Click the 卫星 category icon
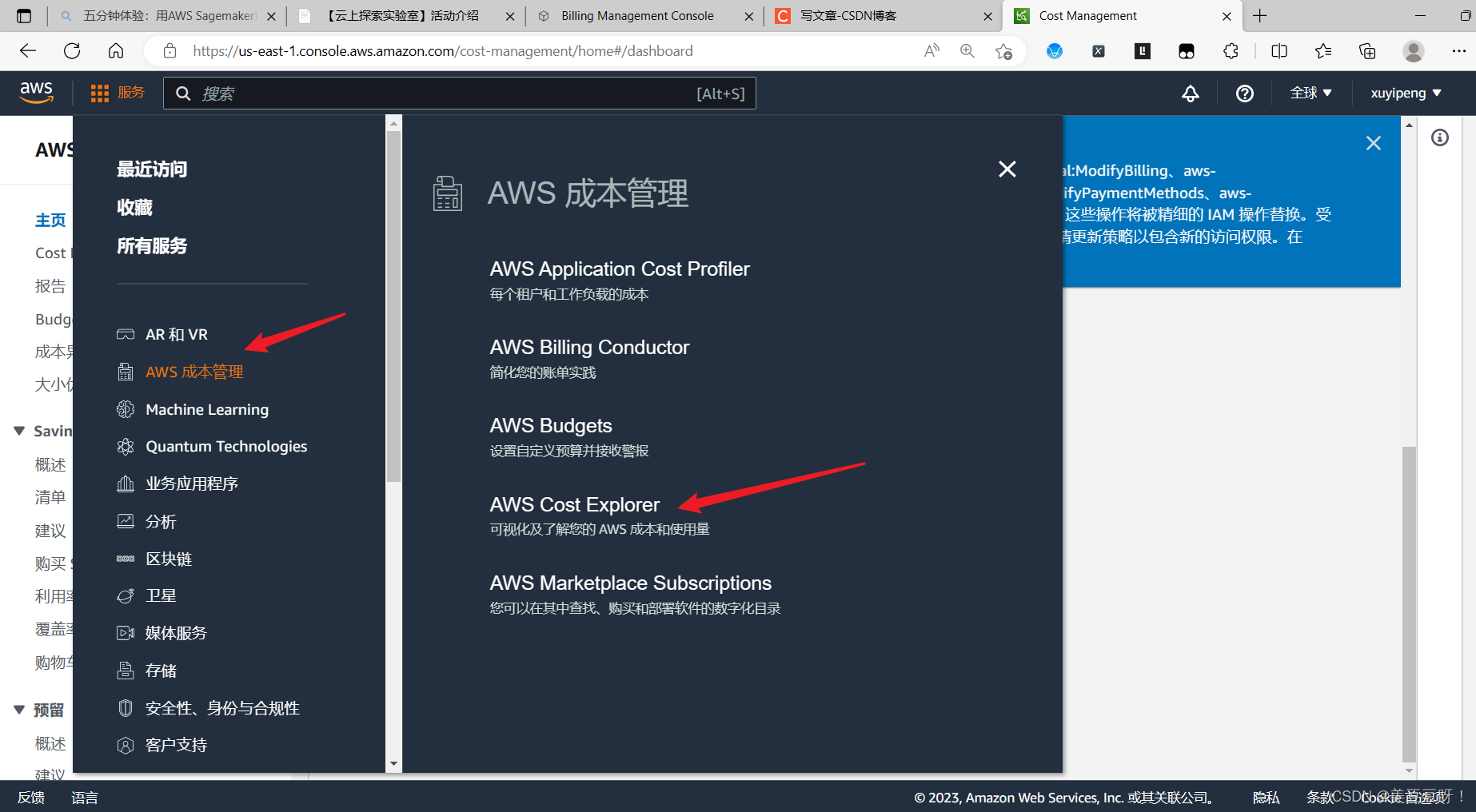 (x=126, y=595)
